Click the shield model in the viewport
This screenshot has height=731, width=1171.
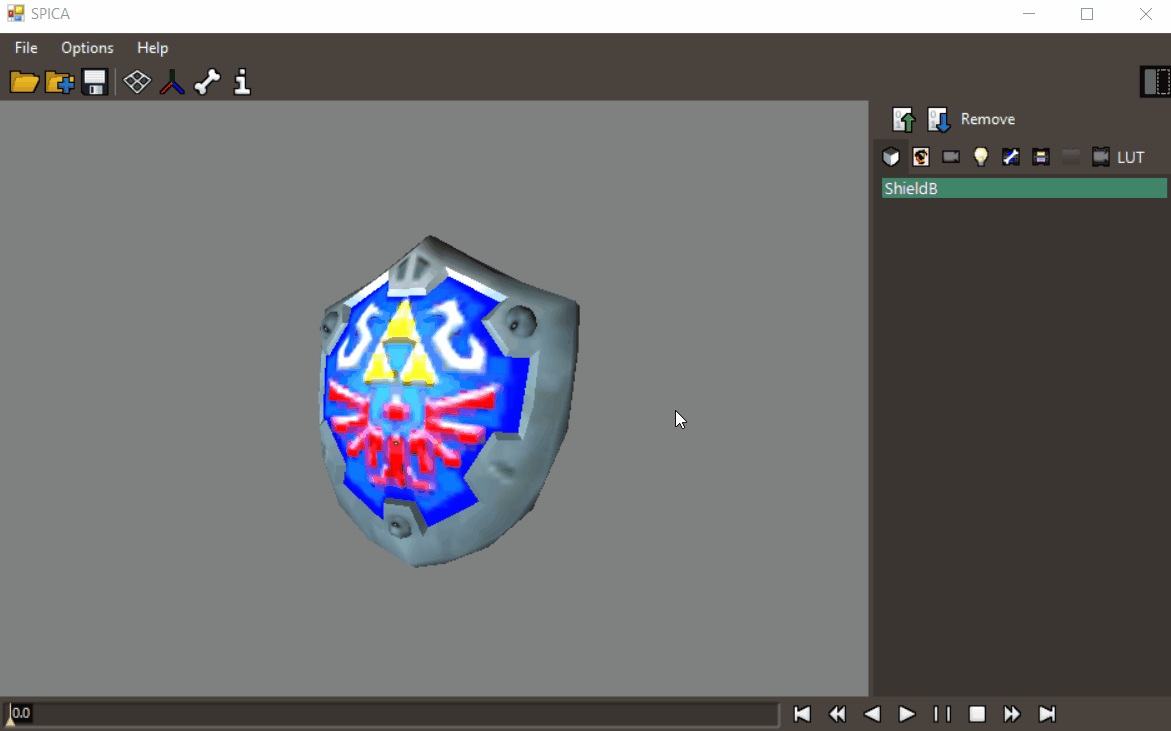(448, 402)
